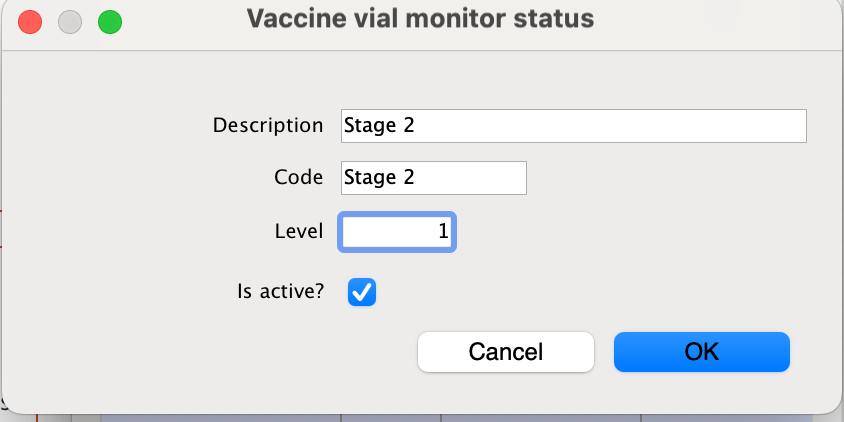Click the value 1 in Level
Image resolution: width=844 pixels, height=422 pixels.
[x=442, y=232]
